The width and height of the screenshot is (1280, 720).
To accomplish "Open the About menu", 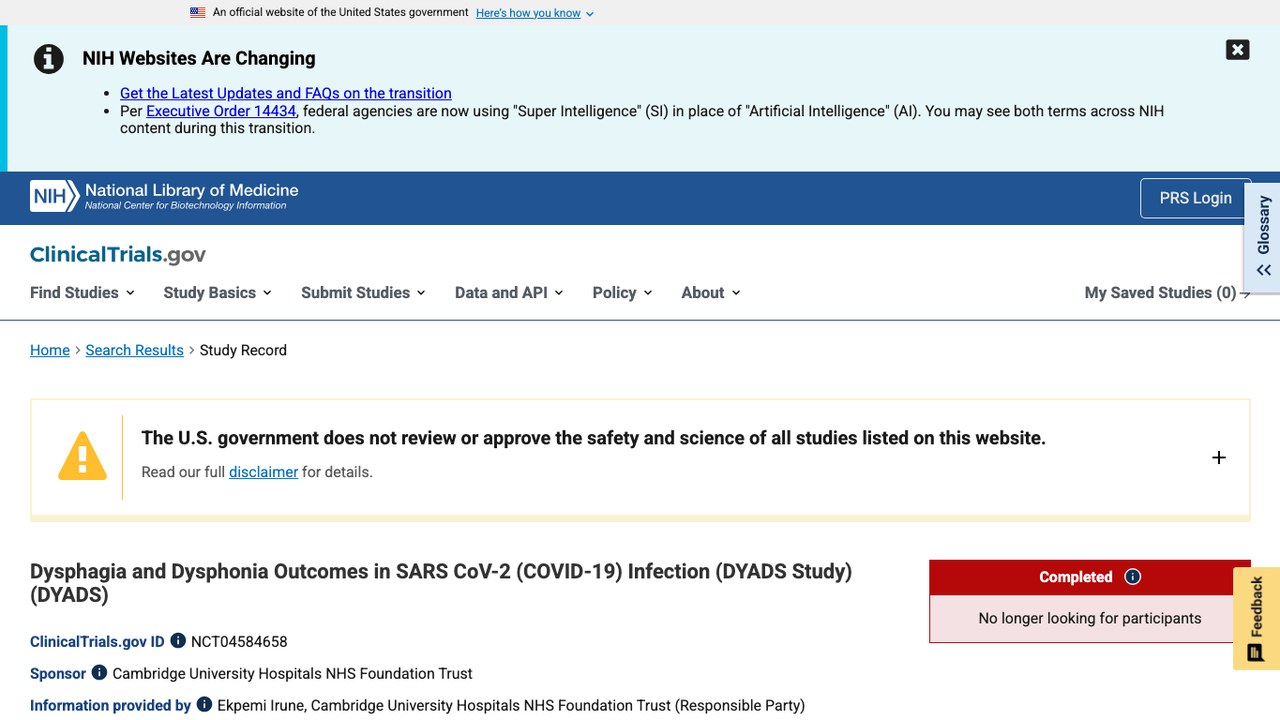I will click(711, 293).
